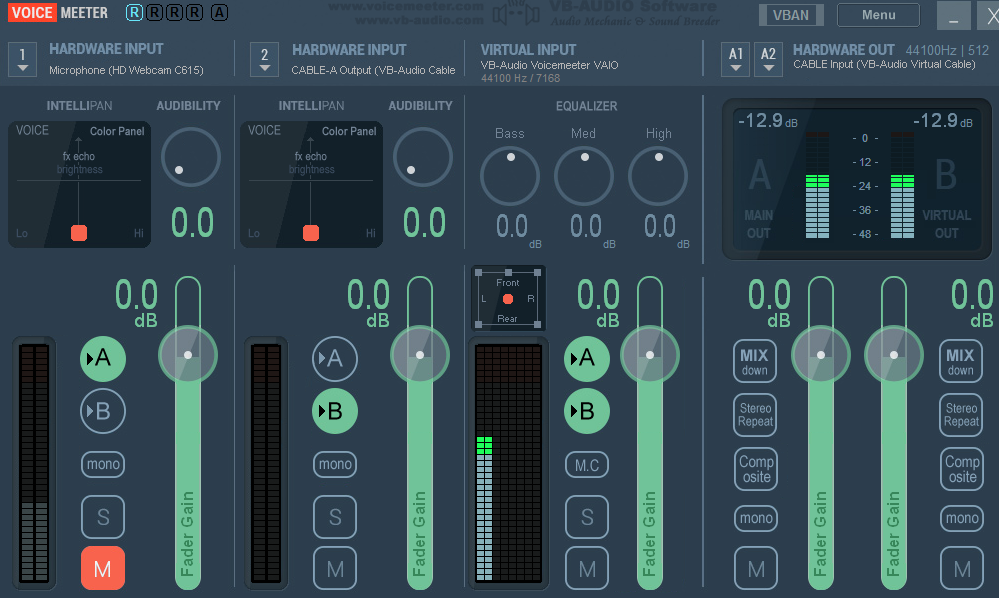Image resolution: width=999 pixels, height=598 pixels.
Task: Select MIX down mode for Main Out A
Action: pyautogui.click(x=755, y=362)
